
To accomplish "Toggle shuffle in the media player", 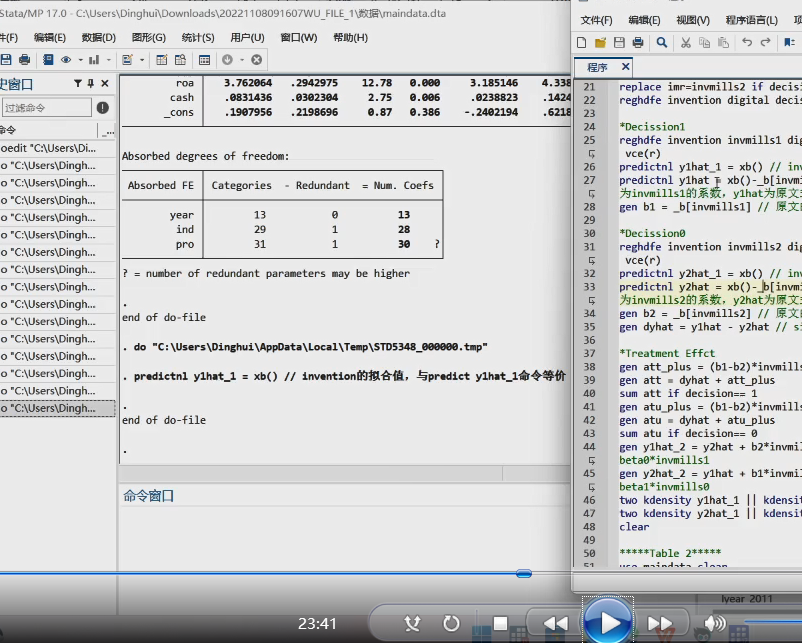I will click(x=412, y=624).
